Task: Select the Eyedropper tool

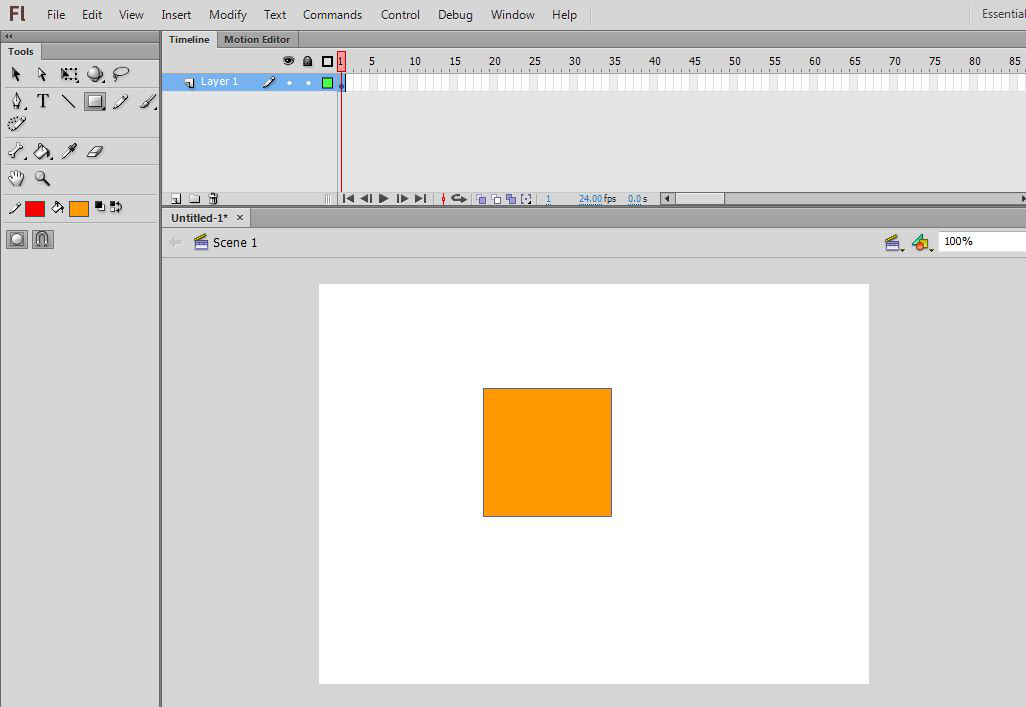Action: [x=69, y=152]
